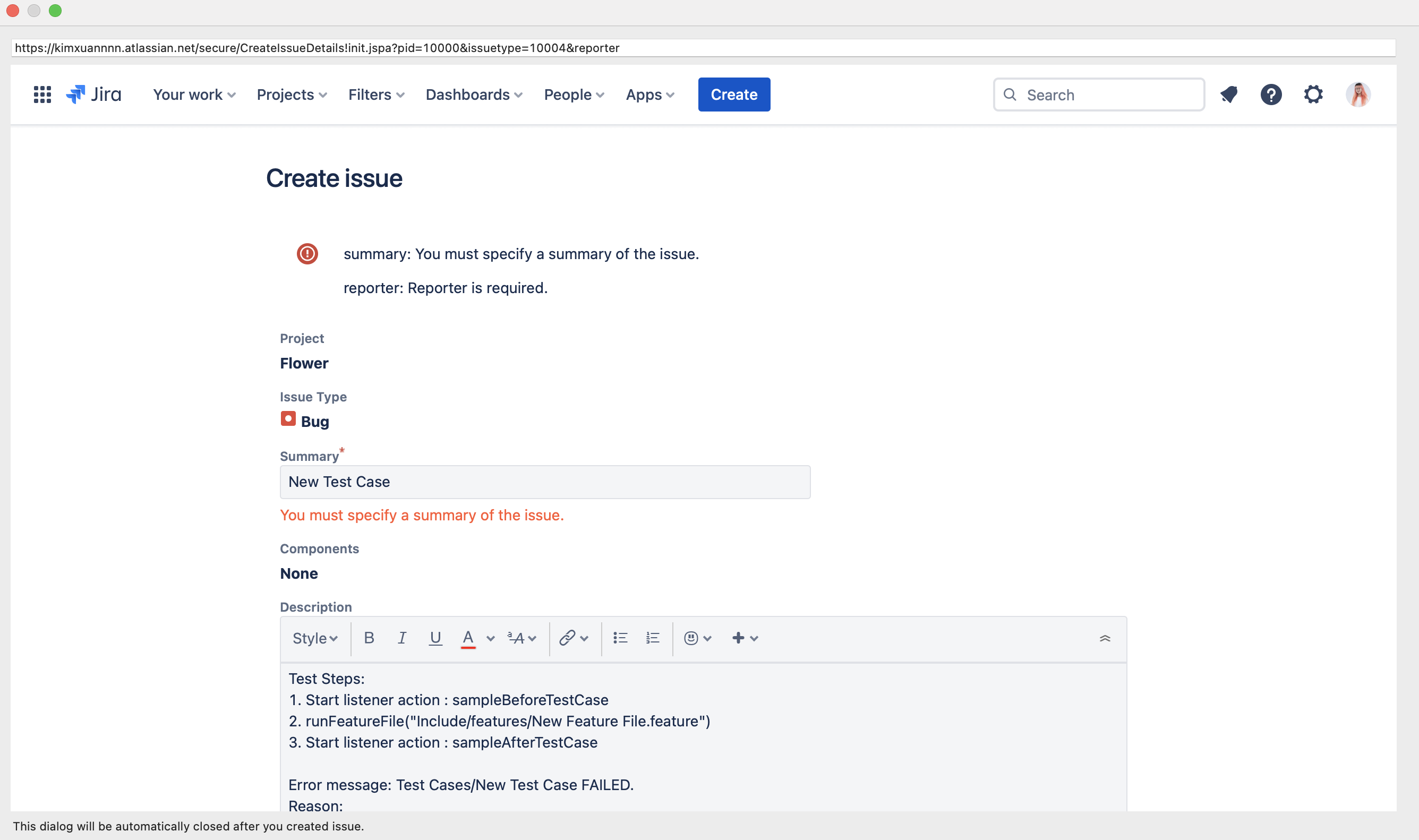Image resolution: width=1419 pixels, height=840 pixels.
Task: Click the Jira logo
Action: [x=94, y=95]
